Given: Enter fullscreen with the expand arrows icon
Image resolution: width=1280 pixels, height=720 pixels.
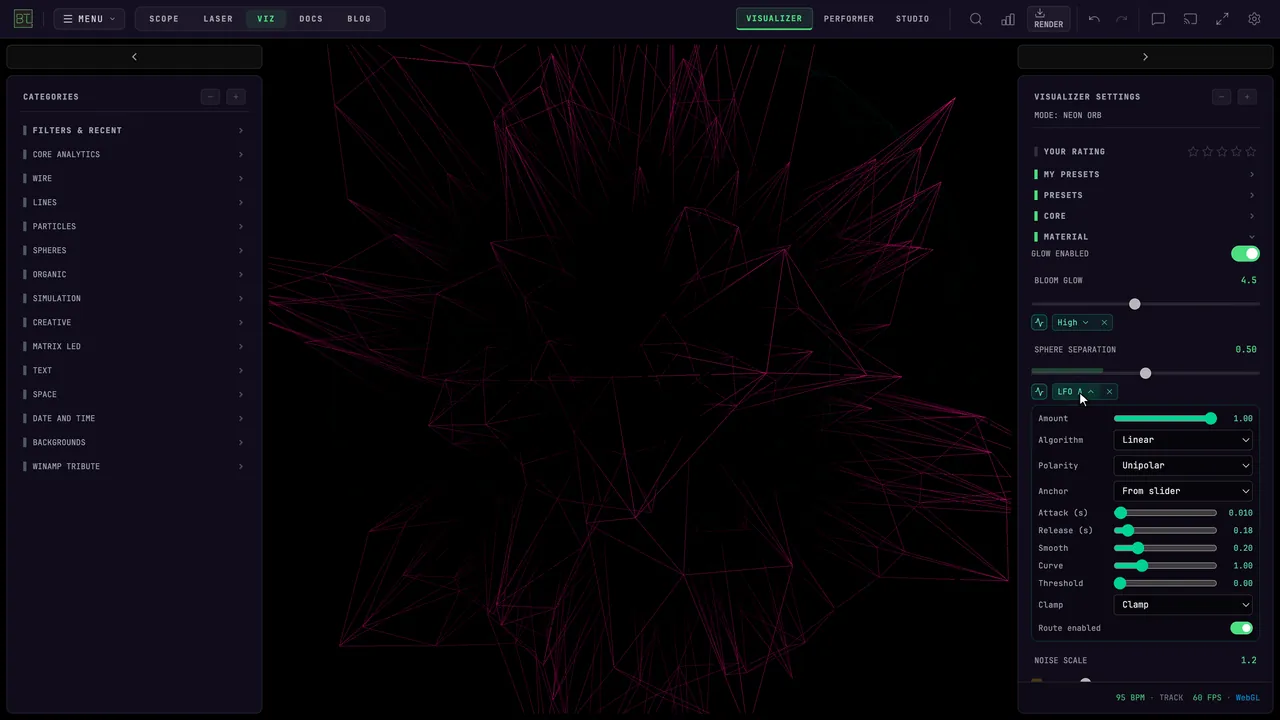Looking at the screenshot, I should [x=1222, y=19].
